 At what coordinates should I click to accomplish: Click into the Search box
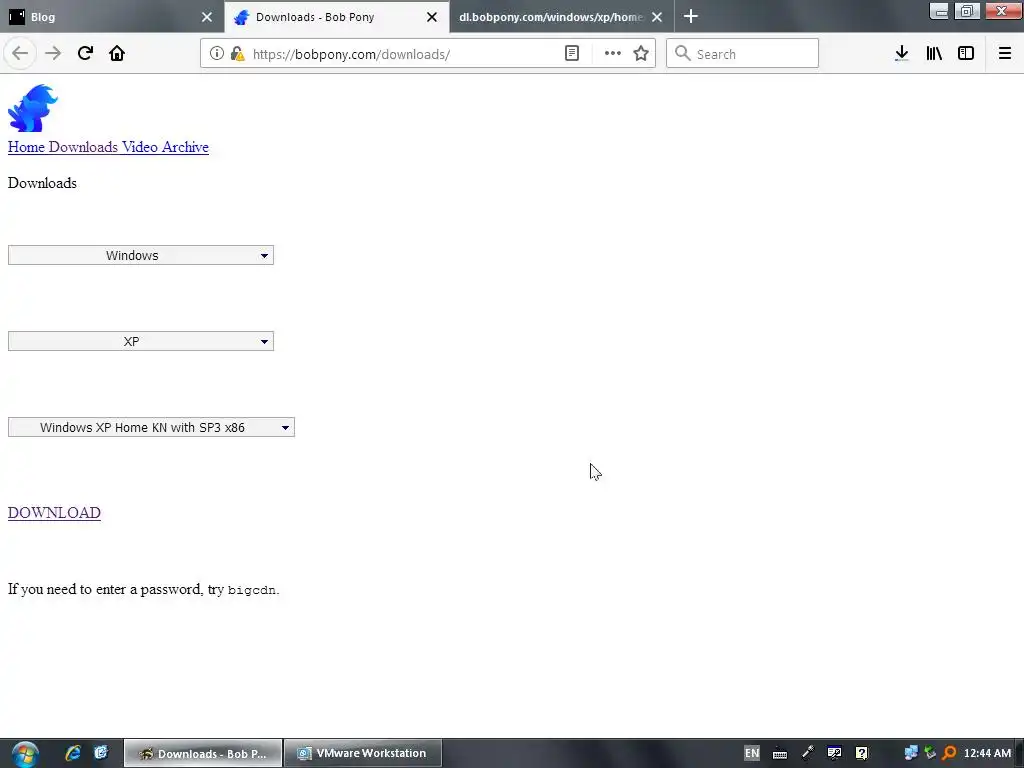point(742,54)
